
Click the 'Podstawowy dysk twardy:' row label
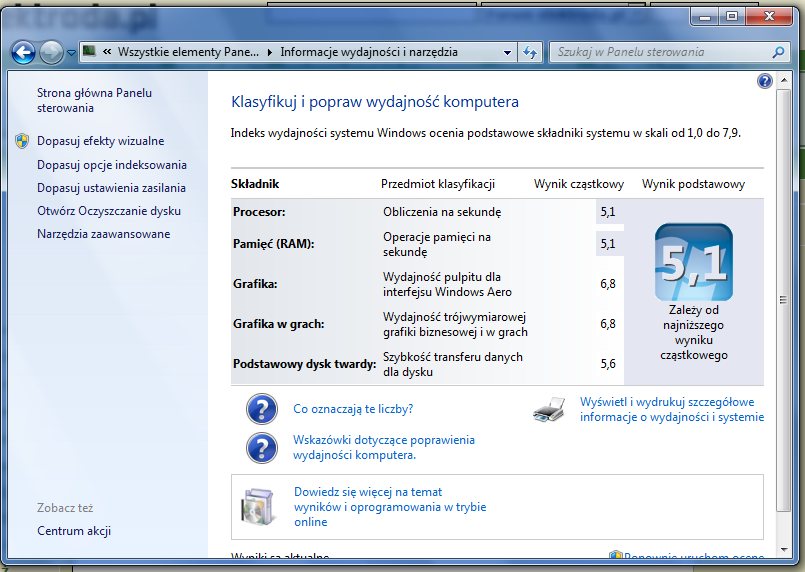click(x=304, y=364)
